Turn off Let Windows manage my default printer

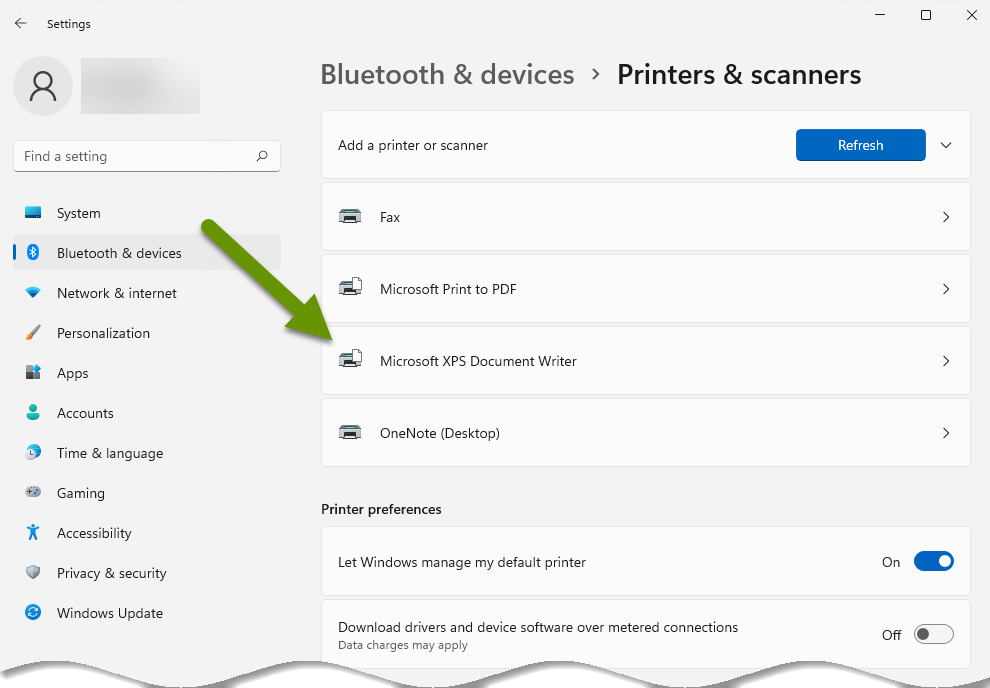(x=933, y=561)
